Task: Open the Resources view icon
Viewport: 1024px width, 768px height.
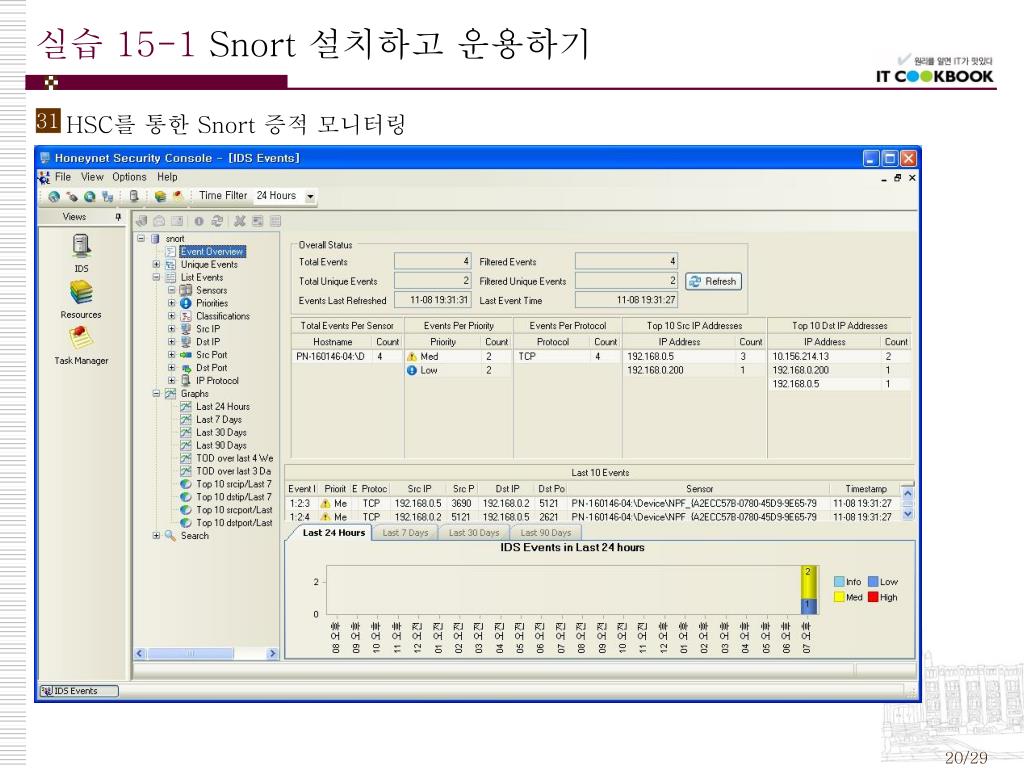Action: click(81, 293)
